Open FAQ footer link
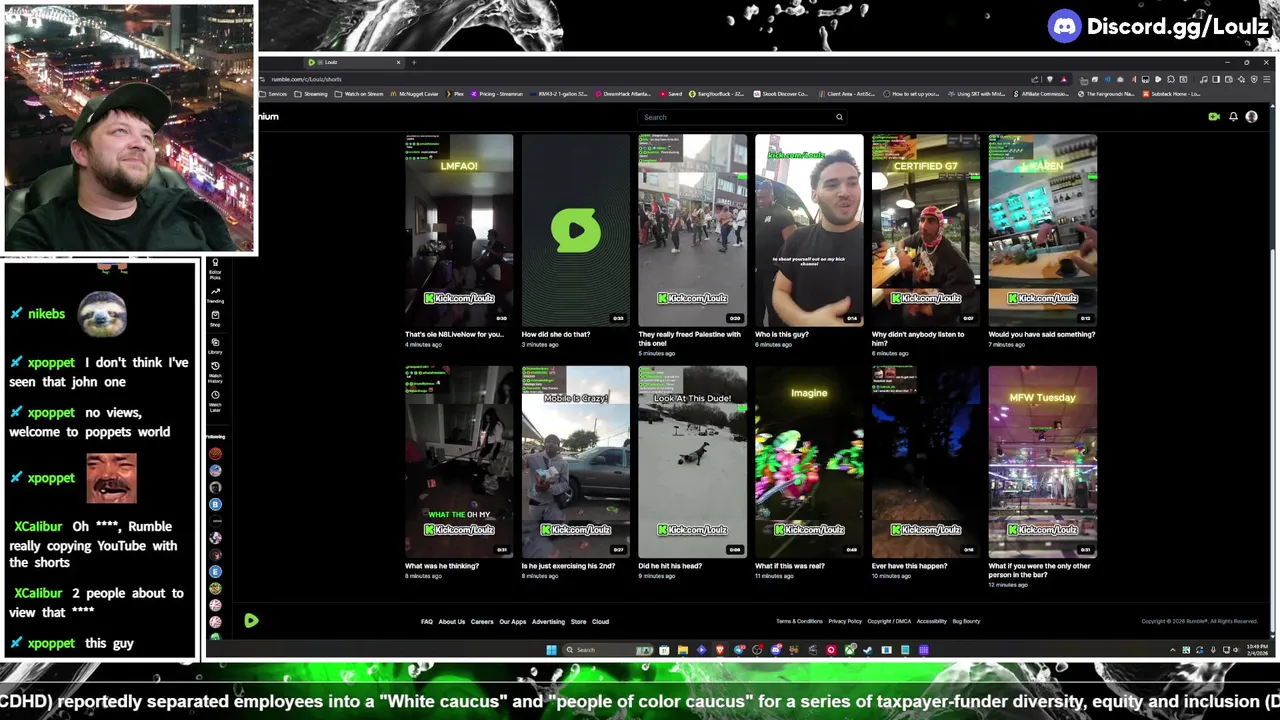Viewport: 1280px width, 720px height. coord(427,622)
